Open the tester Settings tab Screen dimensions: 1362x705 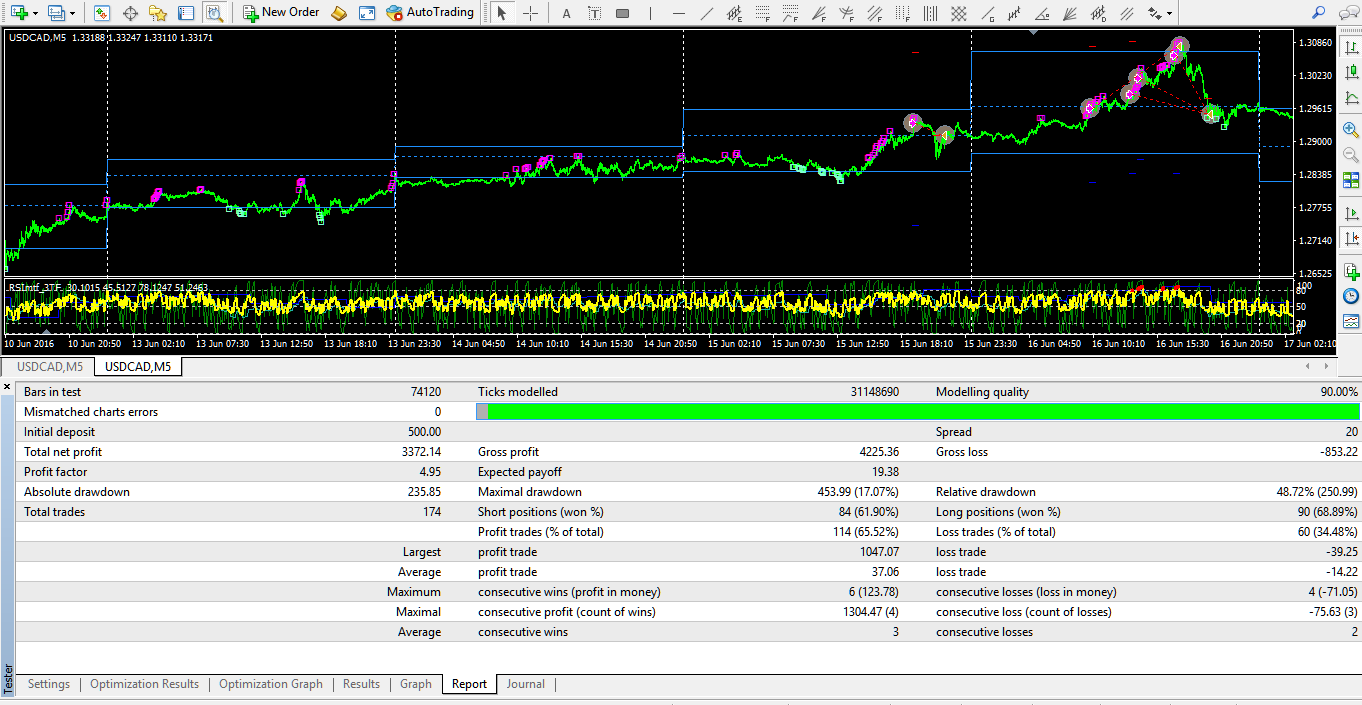click(x=49, y=684)
